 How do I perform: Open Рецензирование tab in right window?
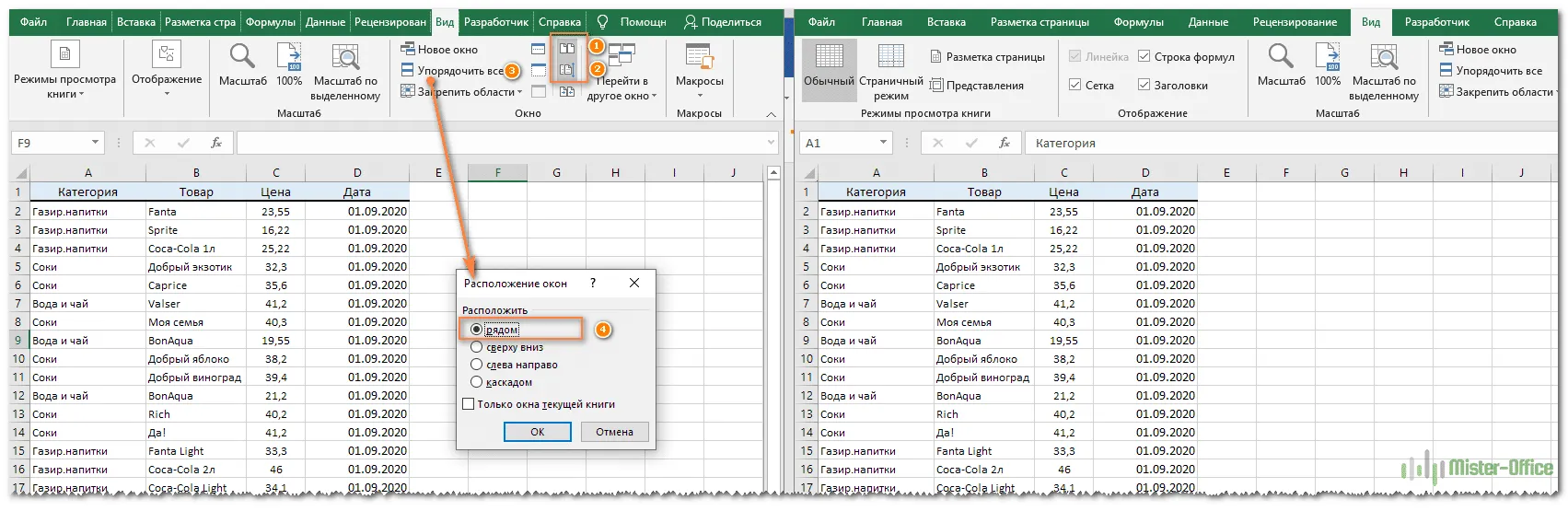pos(1295,21)
